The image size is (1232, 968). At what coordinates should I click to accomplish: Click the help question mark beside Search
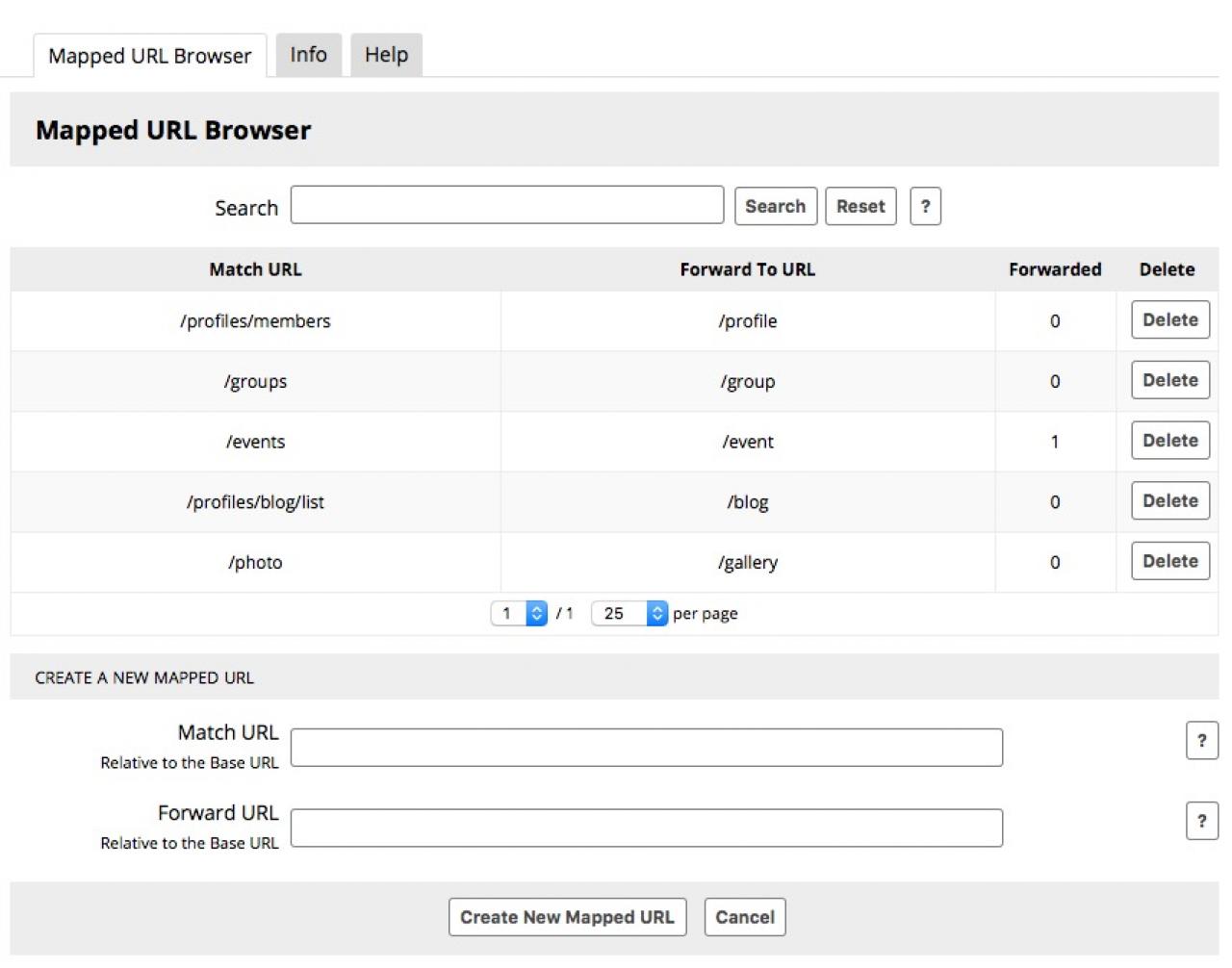coord(924,206)
